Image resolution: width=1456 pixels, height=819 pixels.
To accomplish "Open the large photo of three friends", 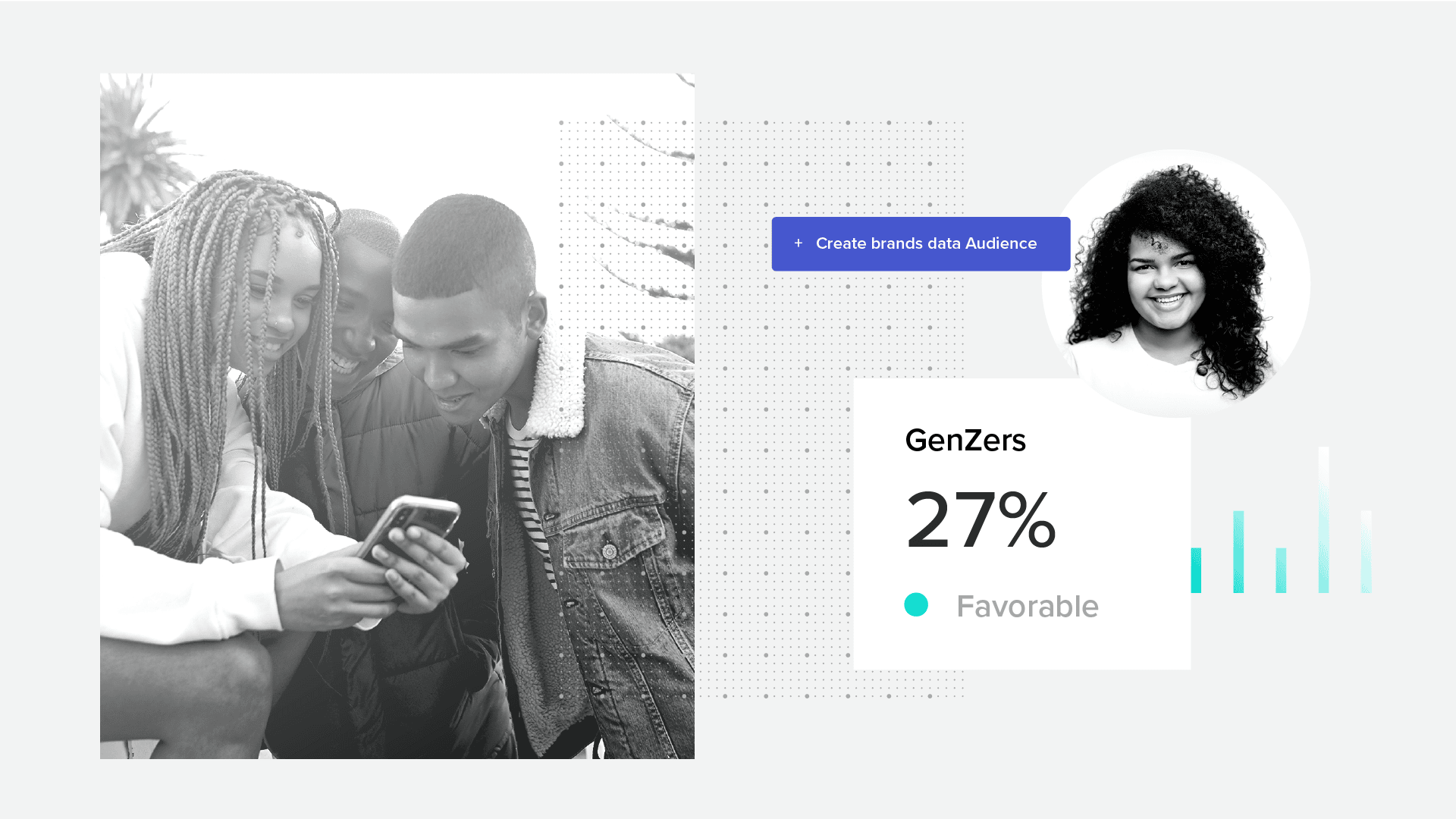I will [397, 416].
